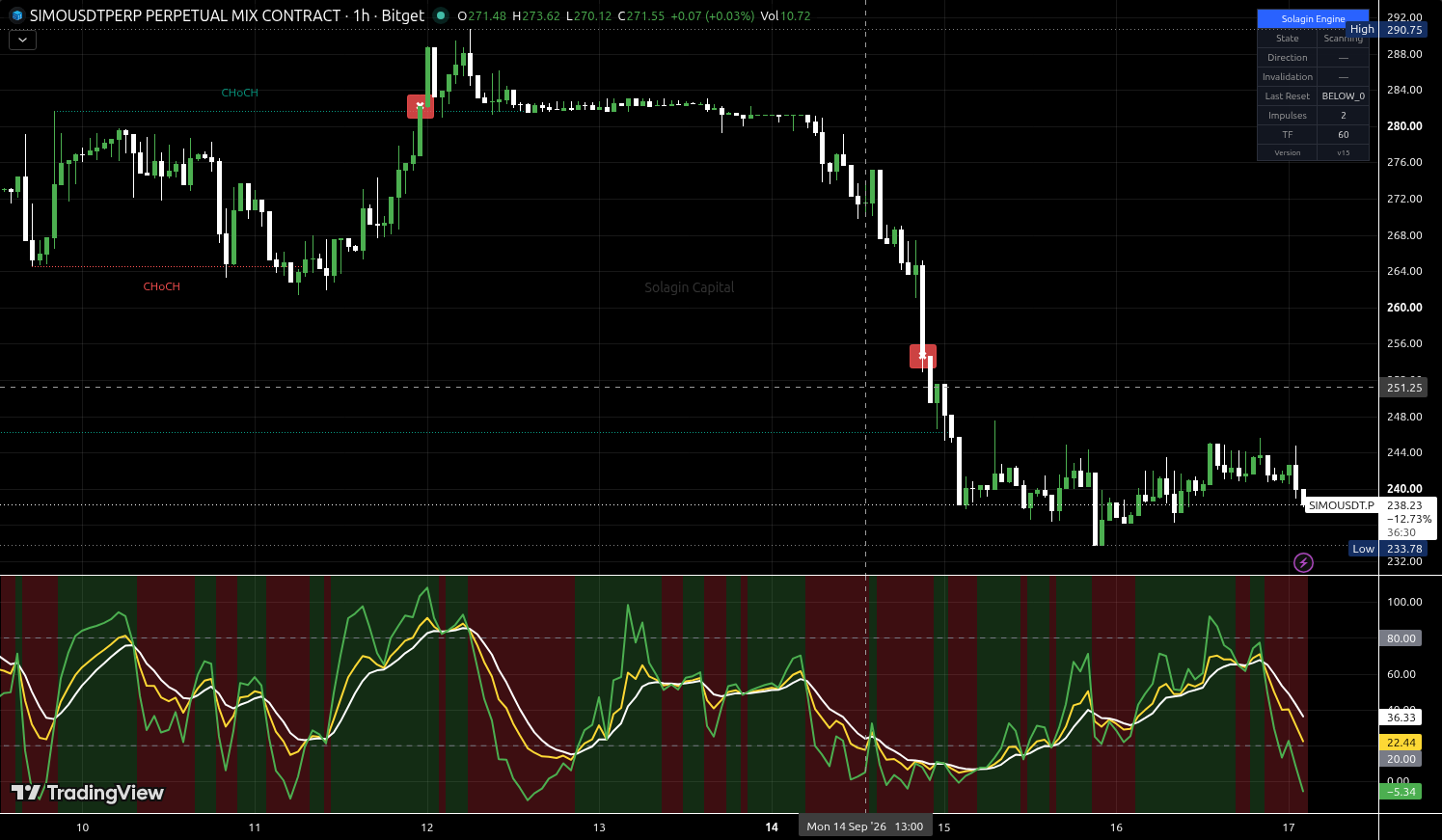Click date 12 on the time axis
Screen dimensions: 1442x840
(x=426, y=827)
